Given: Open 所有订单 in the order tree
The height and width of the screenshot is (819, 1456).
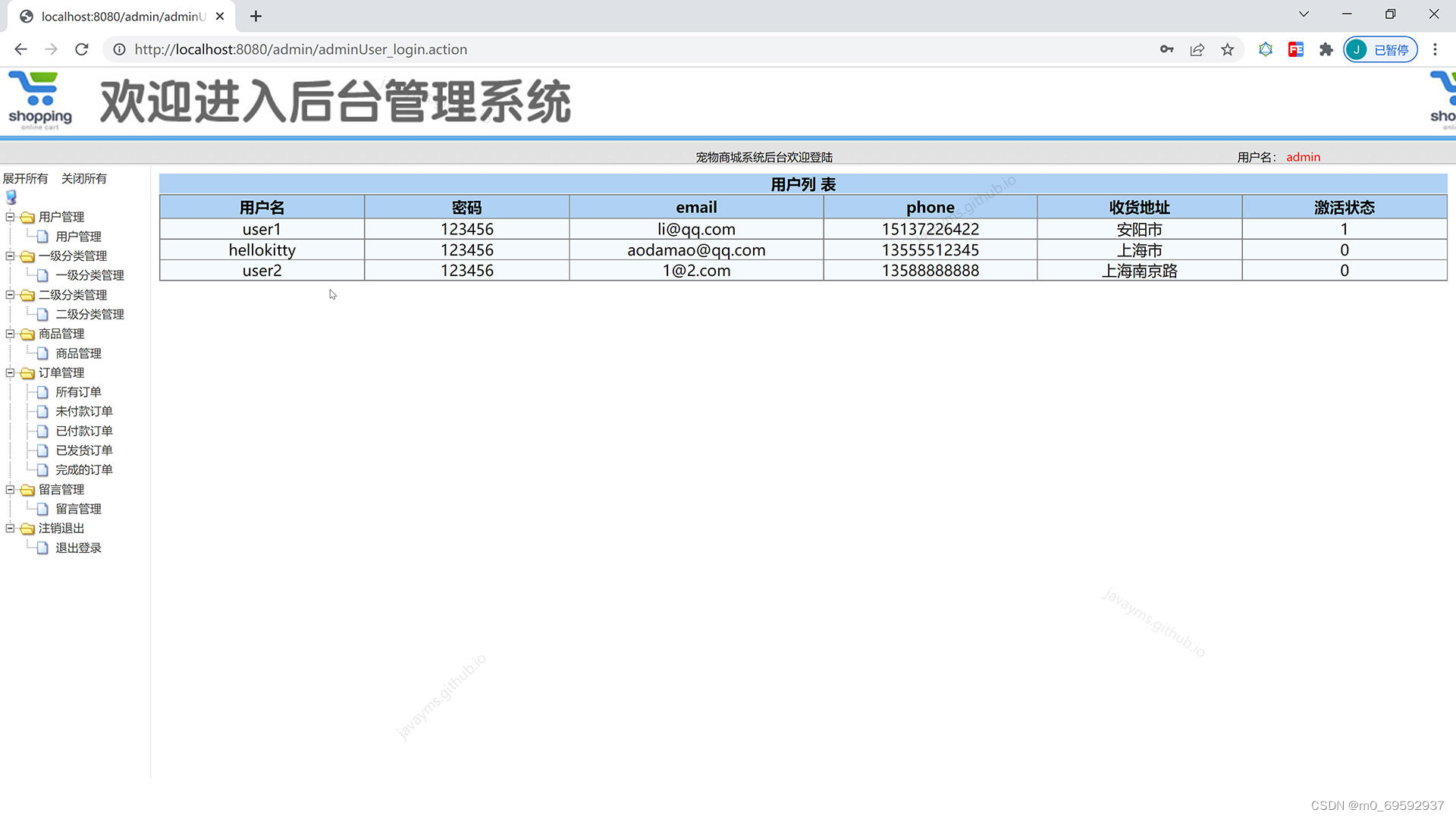Looking at the screenshot, I should (x=78, y=392).
